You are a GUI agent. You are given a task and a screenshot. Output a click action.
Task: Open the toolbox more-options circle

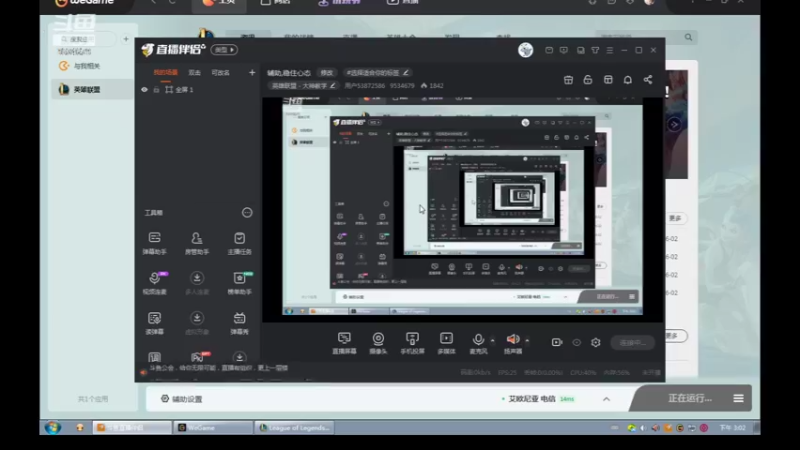click(247, 212)
